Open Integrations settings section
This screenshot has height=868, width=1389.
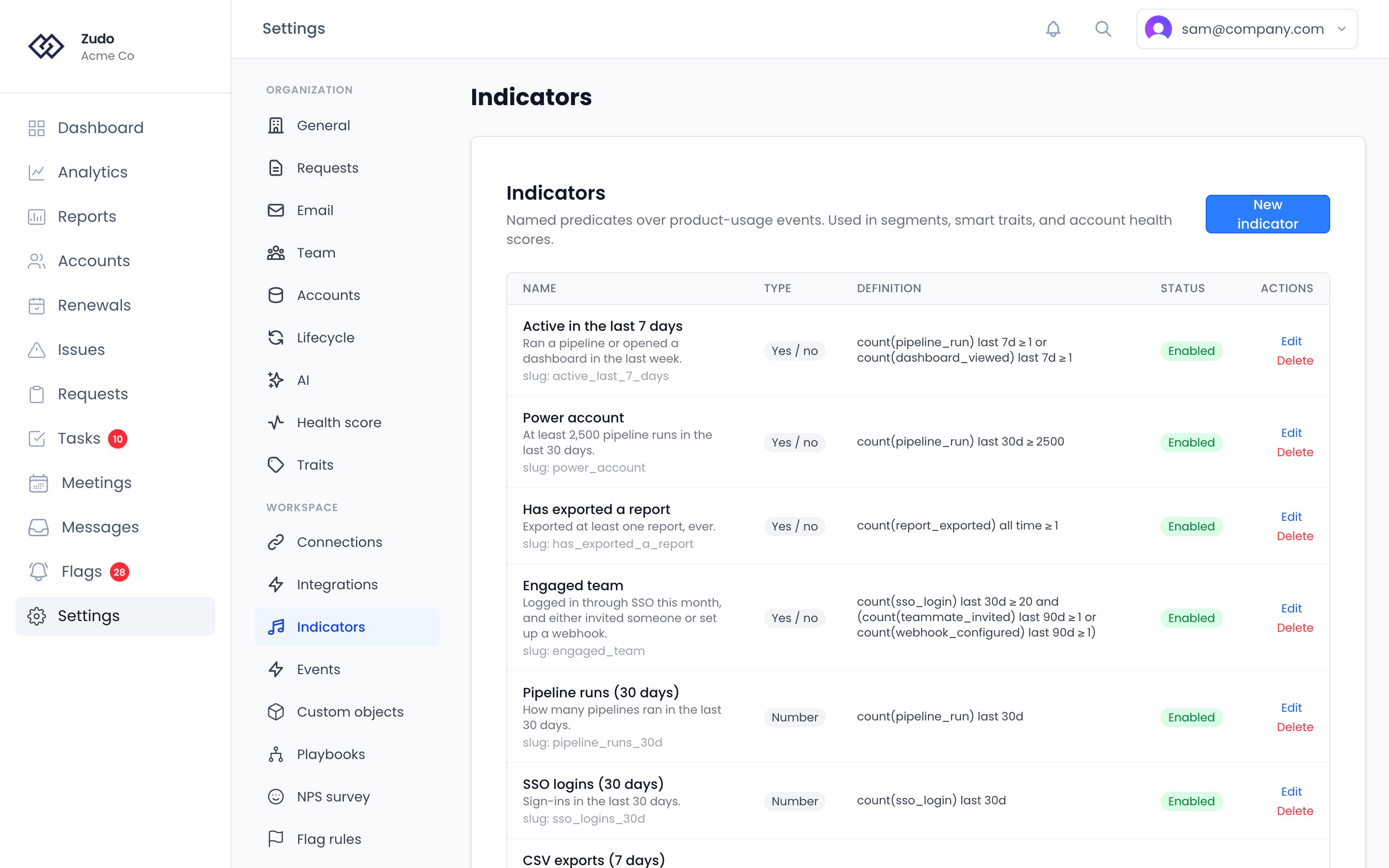coord(347,584)
